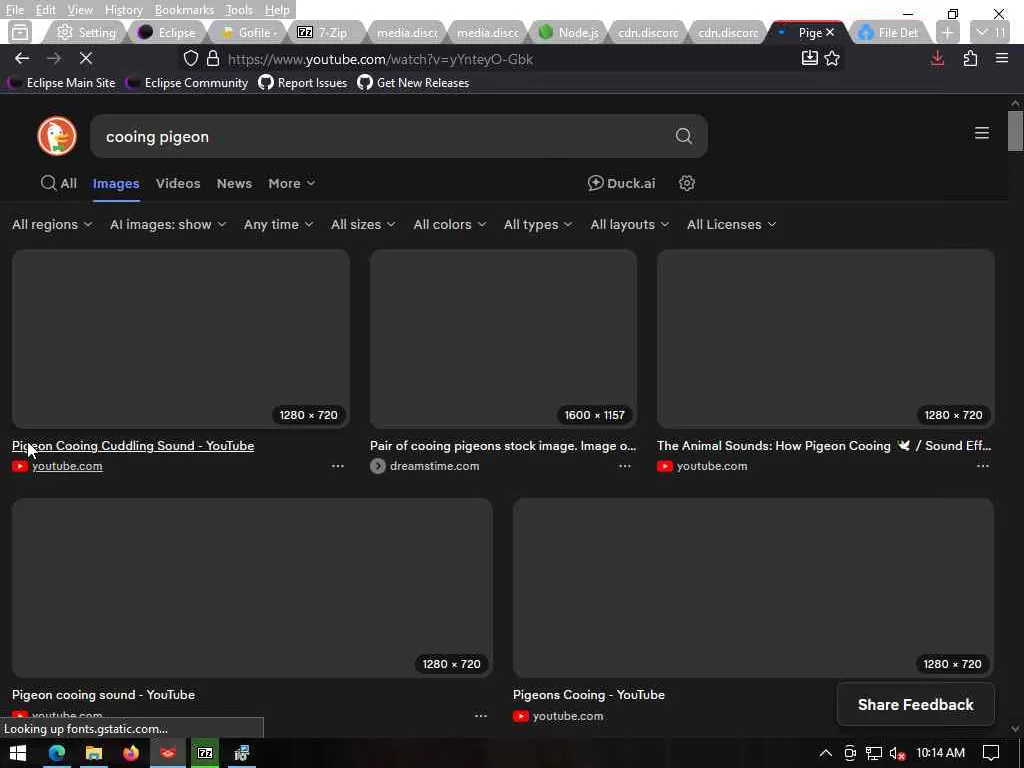
Task: Expand the All layouts filter
Action: click(x=629, y=225)
